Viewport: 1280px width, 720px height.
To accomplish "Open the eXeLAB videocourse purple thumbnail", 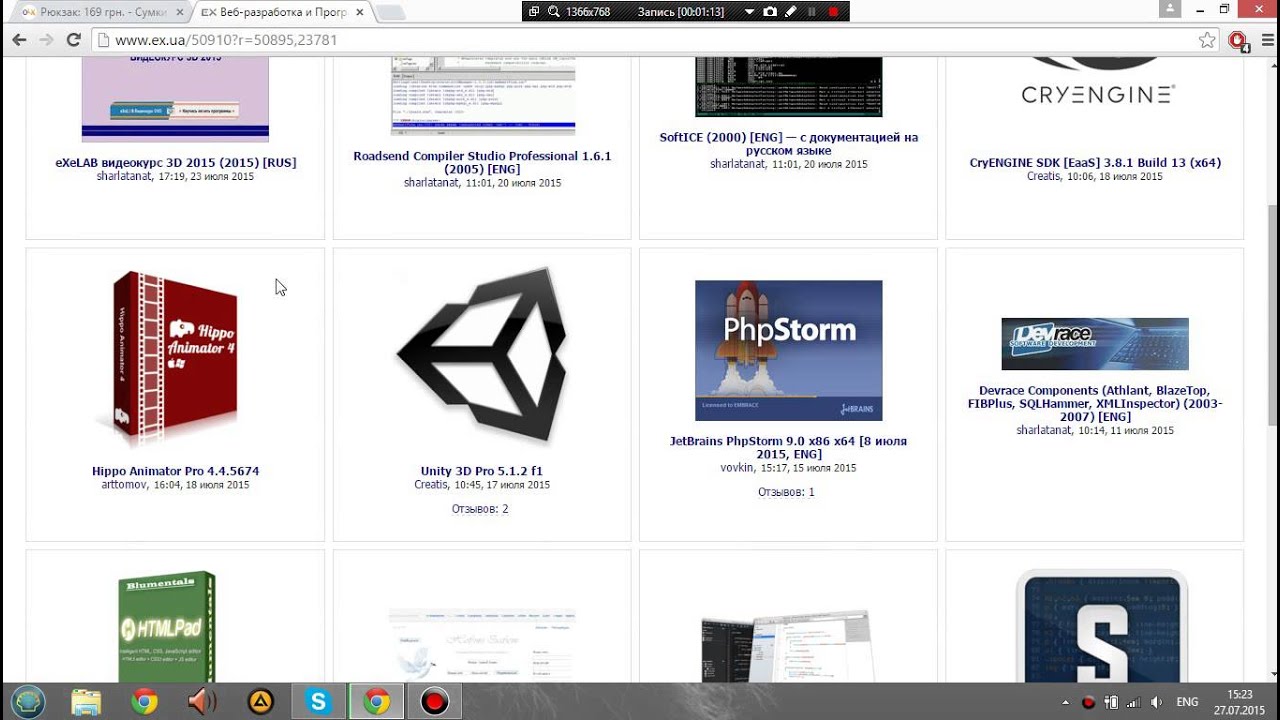I will pyautogui.click(x=175, y=100).
